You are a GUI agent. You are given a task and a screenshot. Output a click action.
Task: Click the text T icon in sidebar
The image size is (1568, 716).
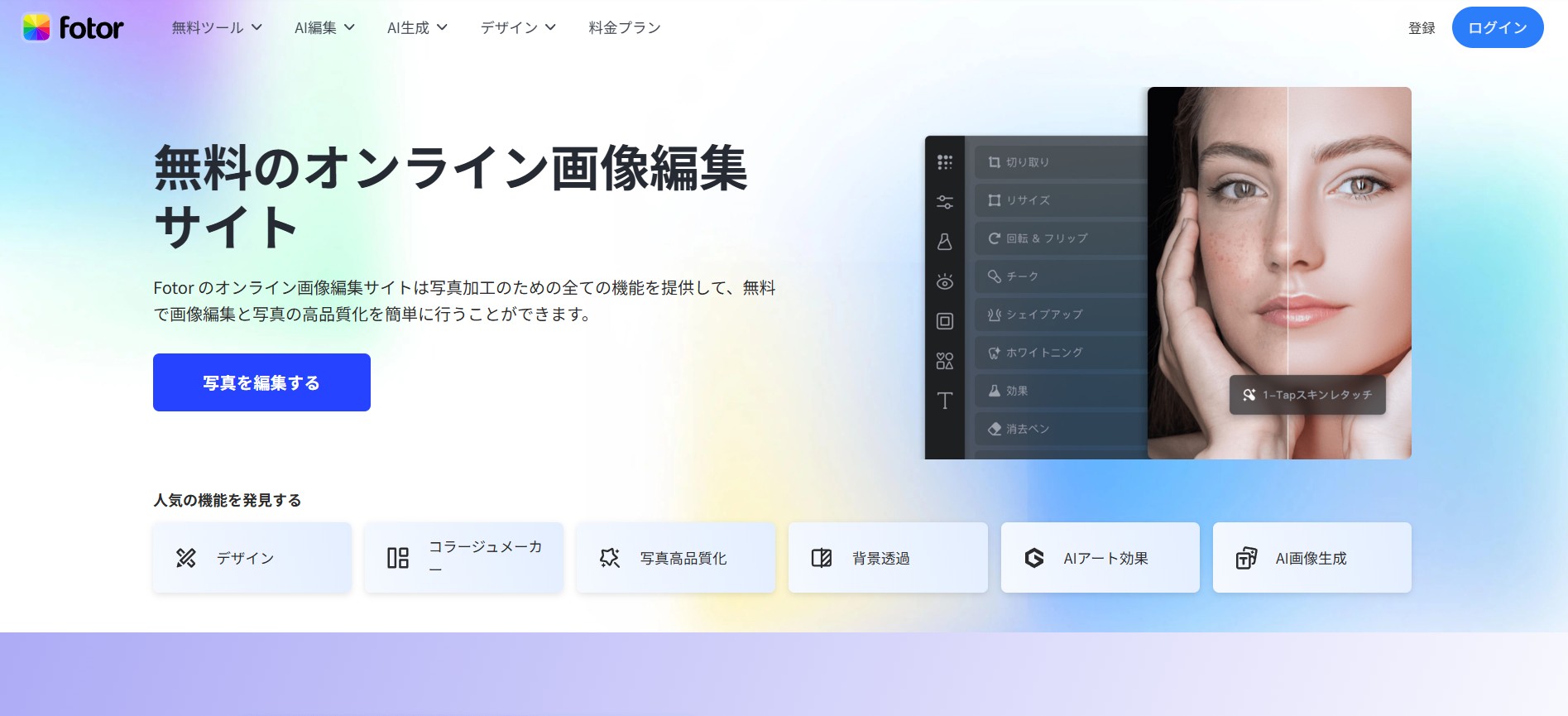tap(945, 401)
